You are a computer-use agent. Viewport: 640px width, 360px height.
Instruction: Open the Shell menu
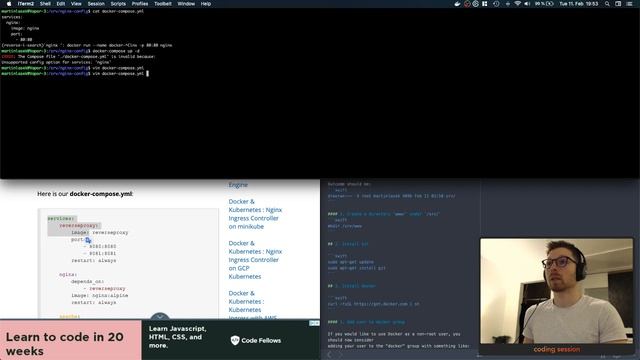[45, 4]
